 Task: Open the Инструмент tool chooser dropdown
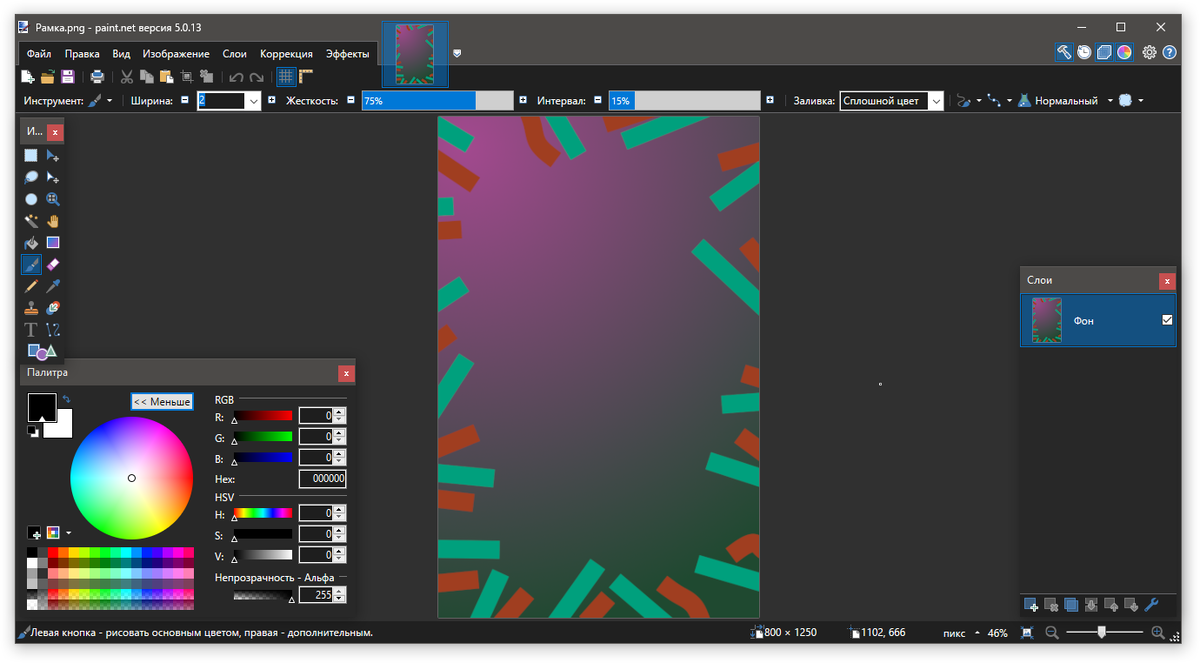tap(100, 101)
